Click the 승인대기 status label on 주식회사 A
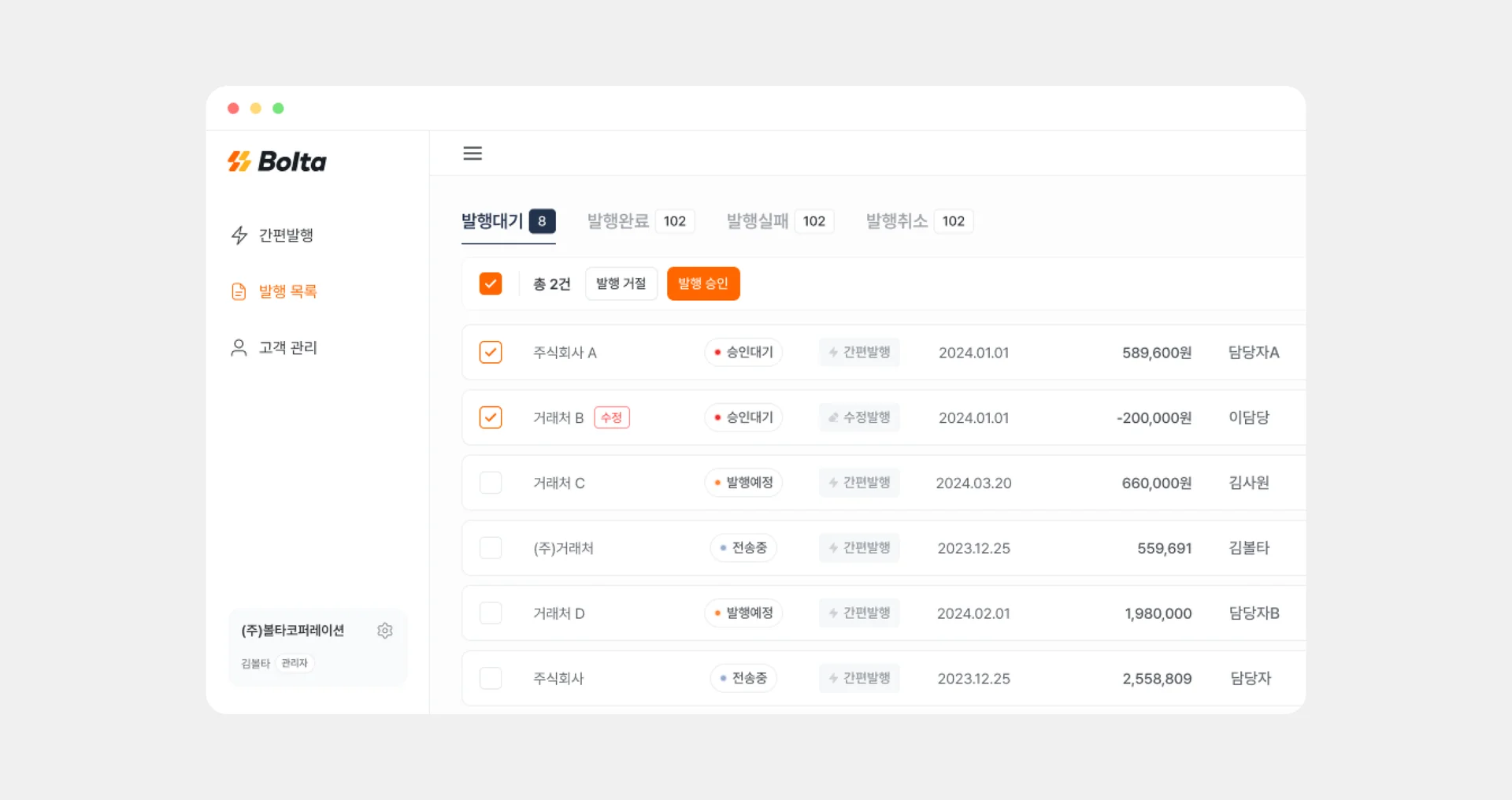Screen dimensions: 1512x800 pos(743,352)
